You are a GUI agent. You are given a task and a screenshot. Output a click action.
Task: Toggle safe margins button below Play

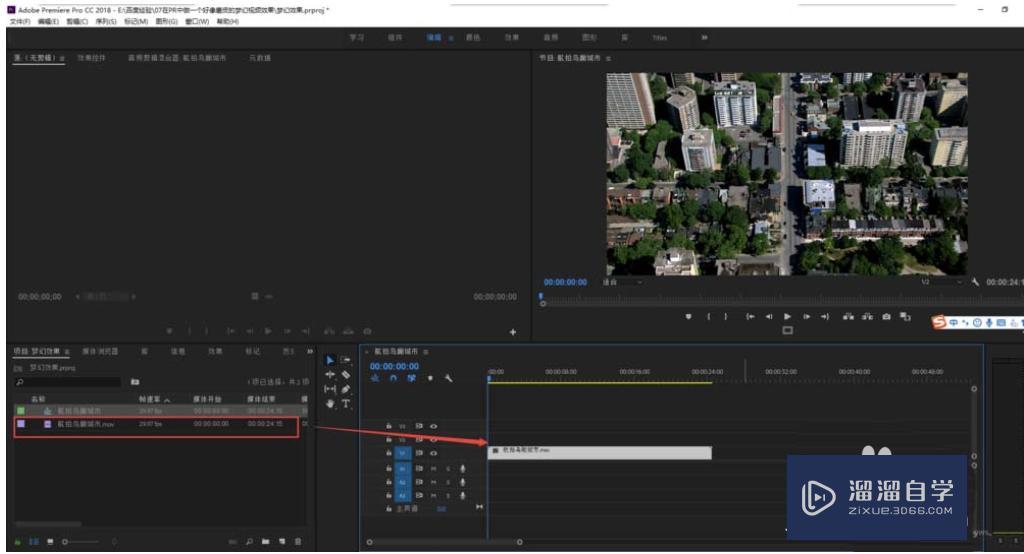tap(788, 331)
